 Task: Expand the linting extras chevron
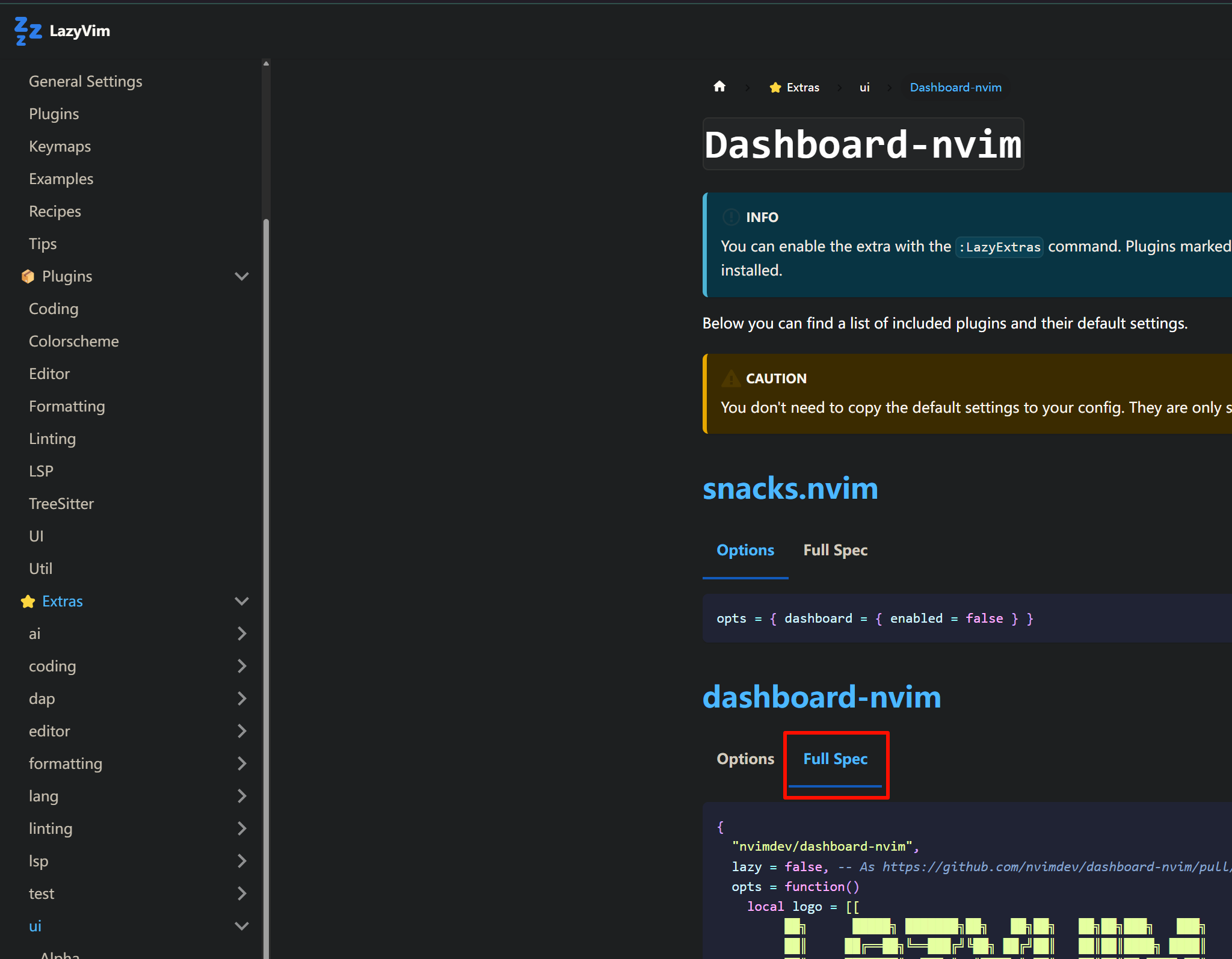[242, 828]
